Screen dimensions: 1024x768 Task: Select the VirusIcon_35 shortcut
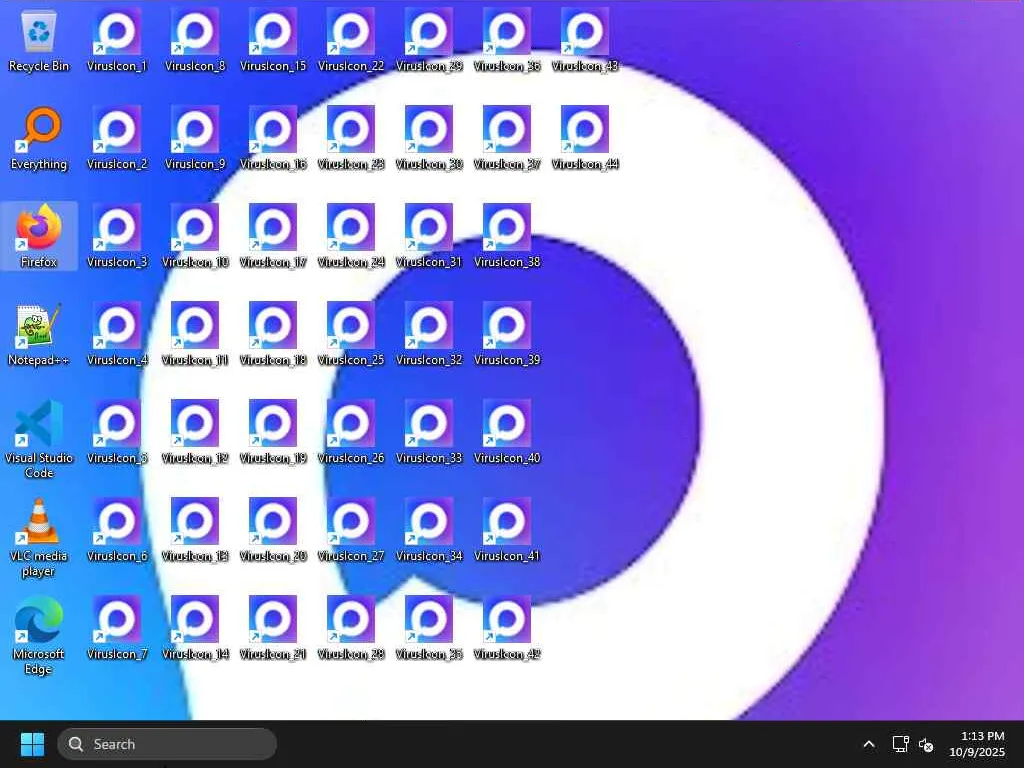coord(429,628)
